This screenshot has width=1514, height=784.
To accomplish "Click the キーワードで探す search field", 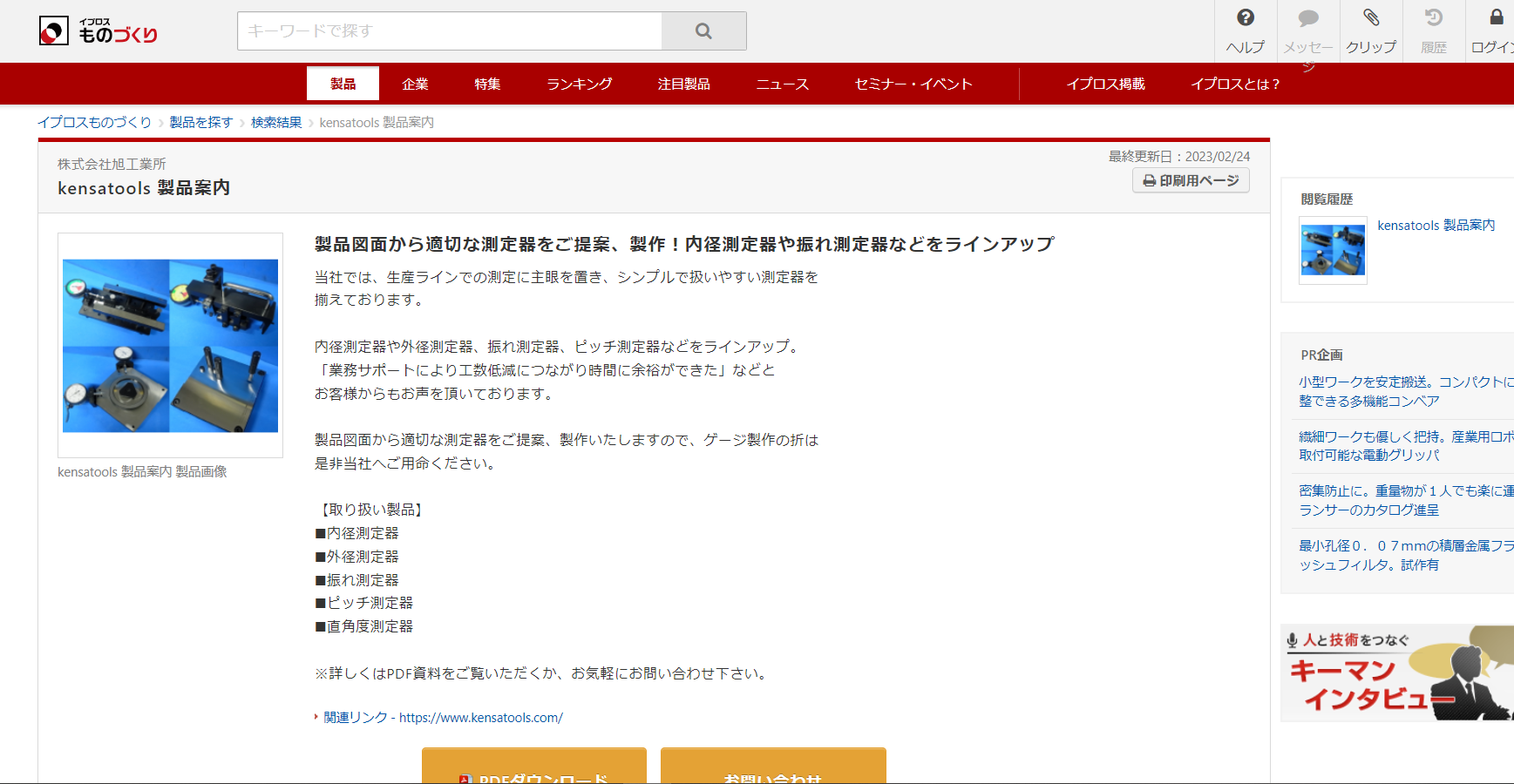I will point(450,31).
